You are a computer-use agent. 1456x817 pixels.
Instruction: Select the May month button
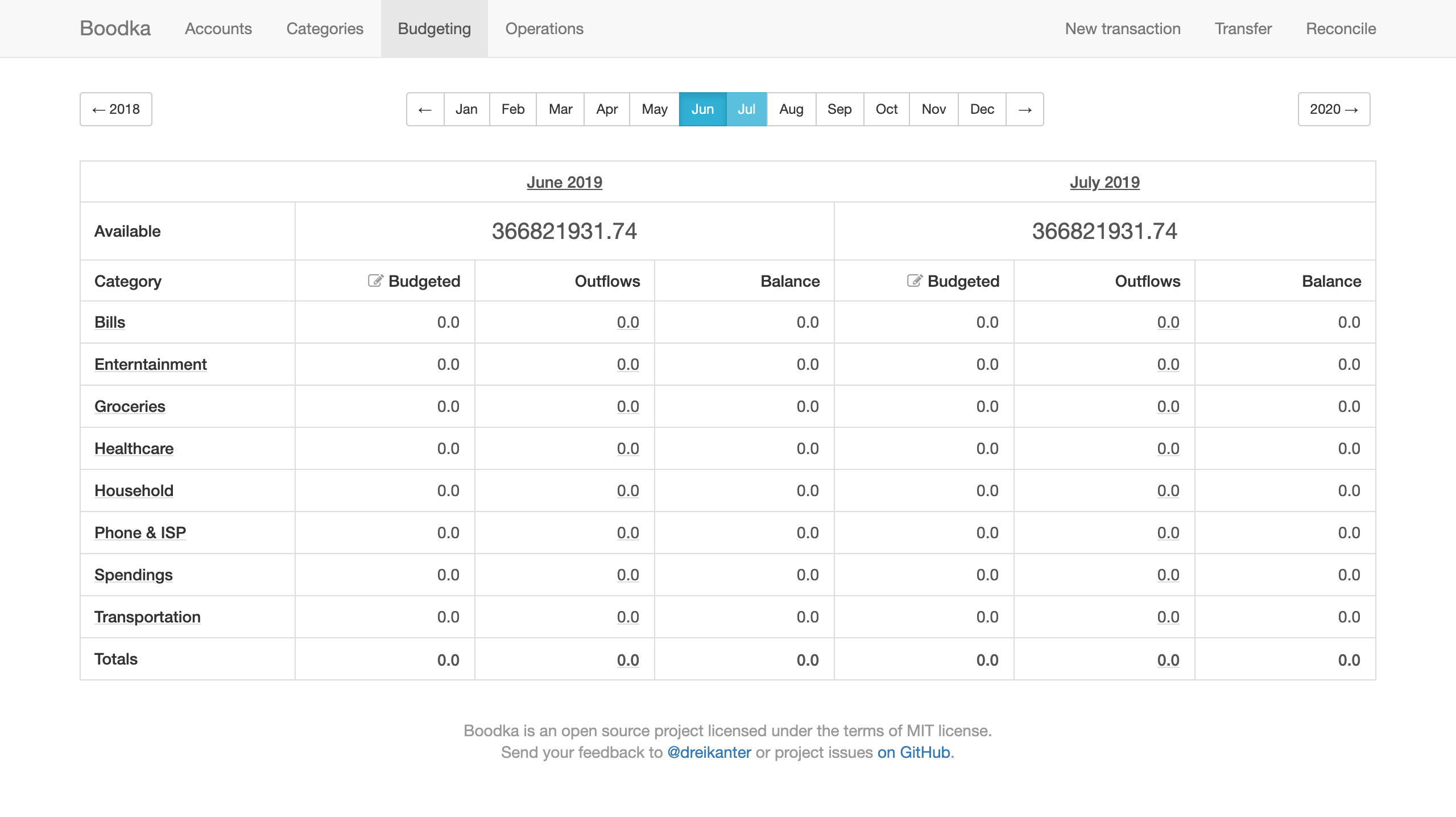(654, 109)
